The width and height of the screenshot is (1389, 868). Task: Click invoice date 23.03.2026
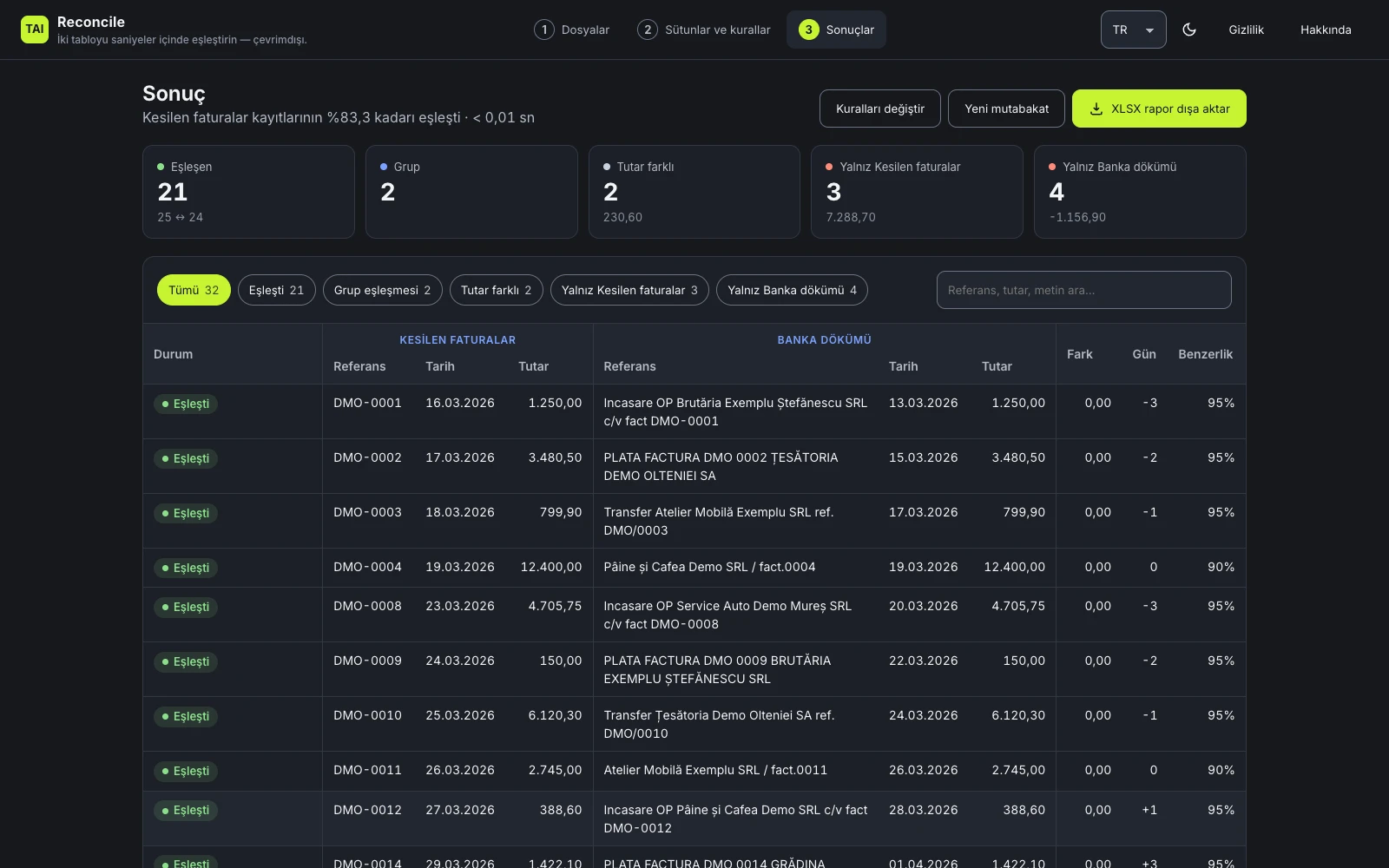(460, 606)
